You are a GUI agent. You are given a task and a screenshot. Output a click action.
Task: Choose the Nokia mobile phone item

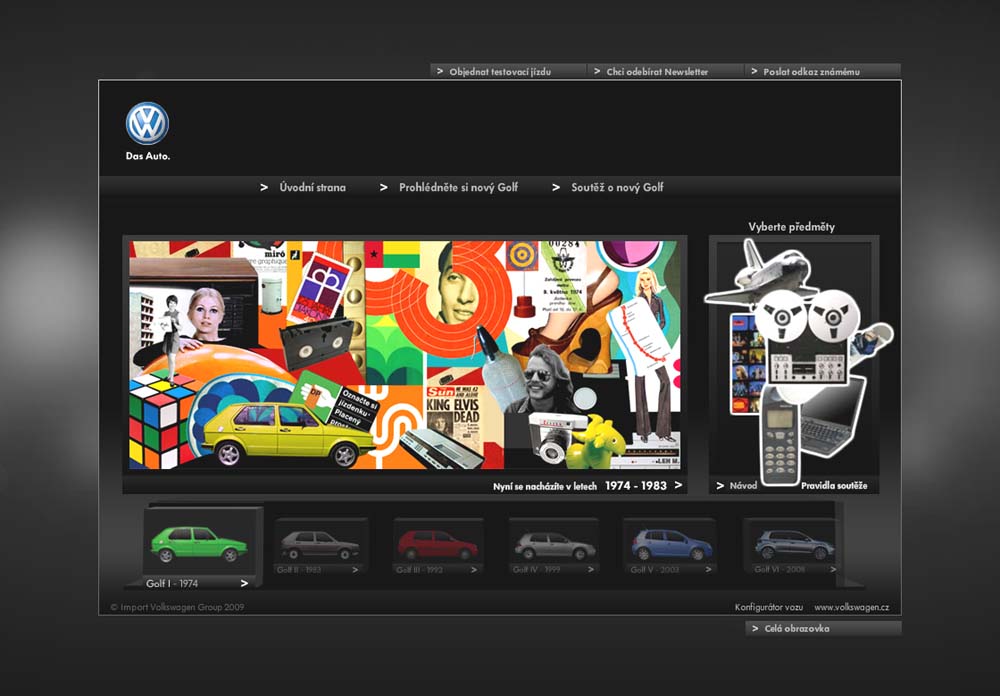tap(780, 435)
